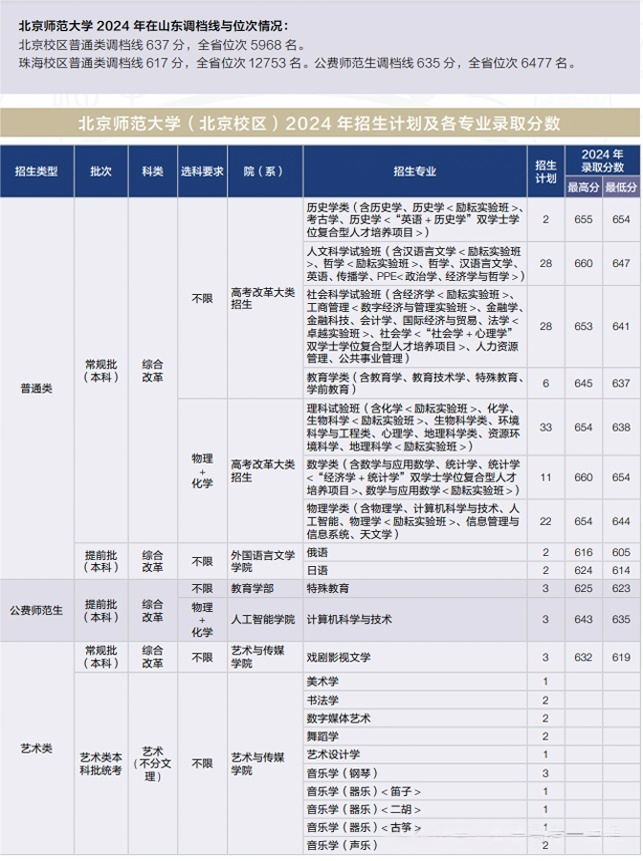Click lowest score 647 for 人文科学试验班
The height and width of the screenshot is (861, 643).
pos(621,264)
